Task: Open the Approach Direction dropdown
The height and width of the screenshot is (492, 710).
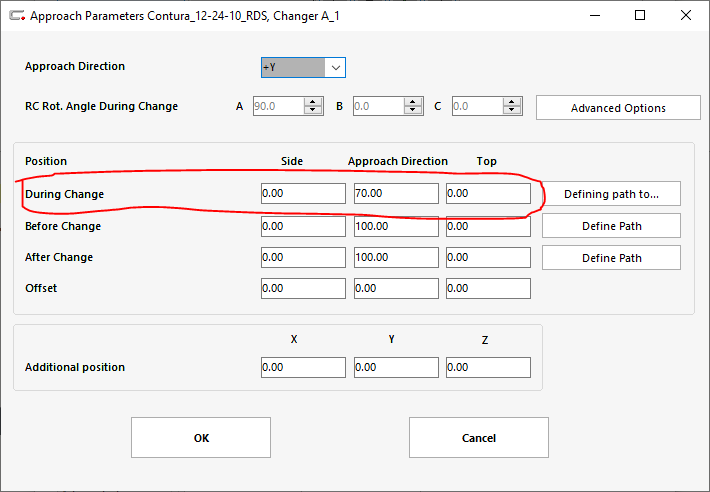Action: (x=335, y=68)
